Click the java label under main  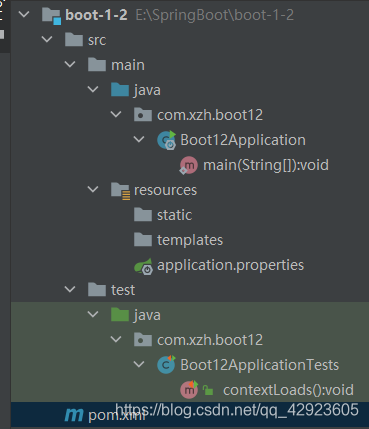click(147, 90)
